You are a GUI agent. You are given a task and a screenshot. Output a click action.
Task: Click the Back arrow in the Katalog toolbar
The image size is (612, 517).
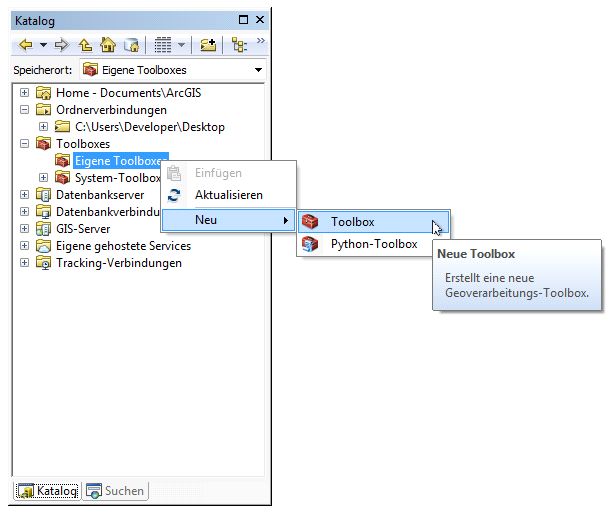click(26, 45)
